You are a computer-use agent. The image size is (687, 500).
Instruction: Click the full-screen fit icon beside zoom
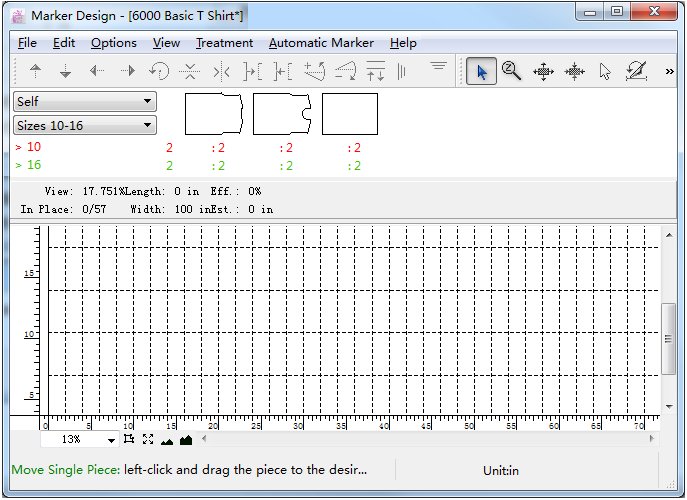148,439
